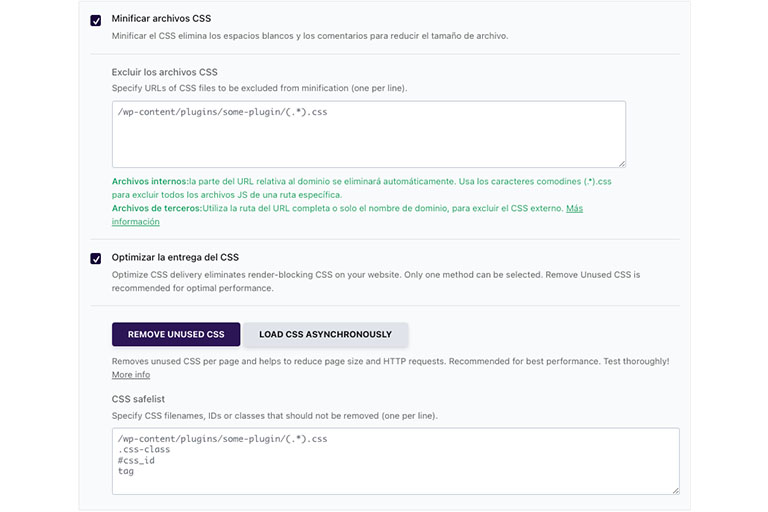Click the Excluir los archivos CSS heading

pyautogui.click(x=165, y=72)
